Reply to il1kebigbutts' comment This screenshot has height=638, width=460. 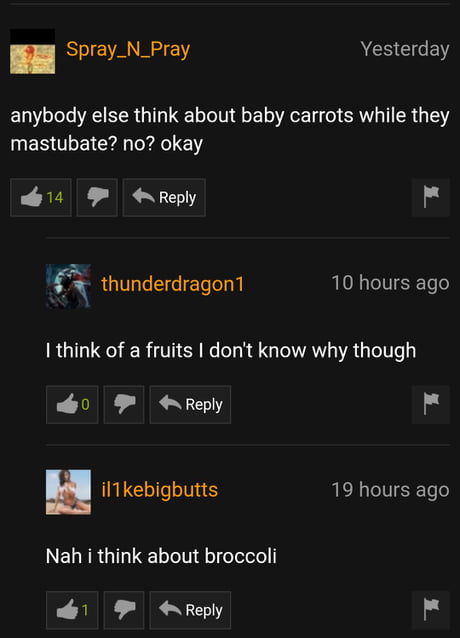pyautogui.click(x=190, y=610)
